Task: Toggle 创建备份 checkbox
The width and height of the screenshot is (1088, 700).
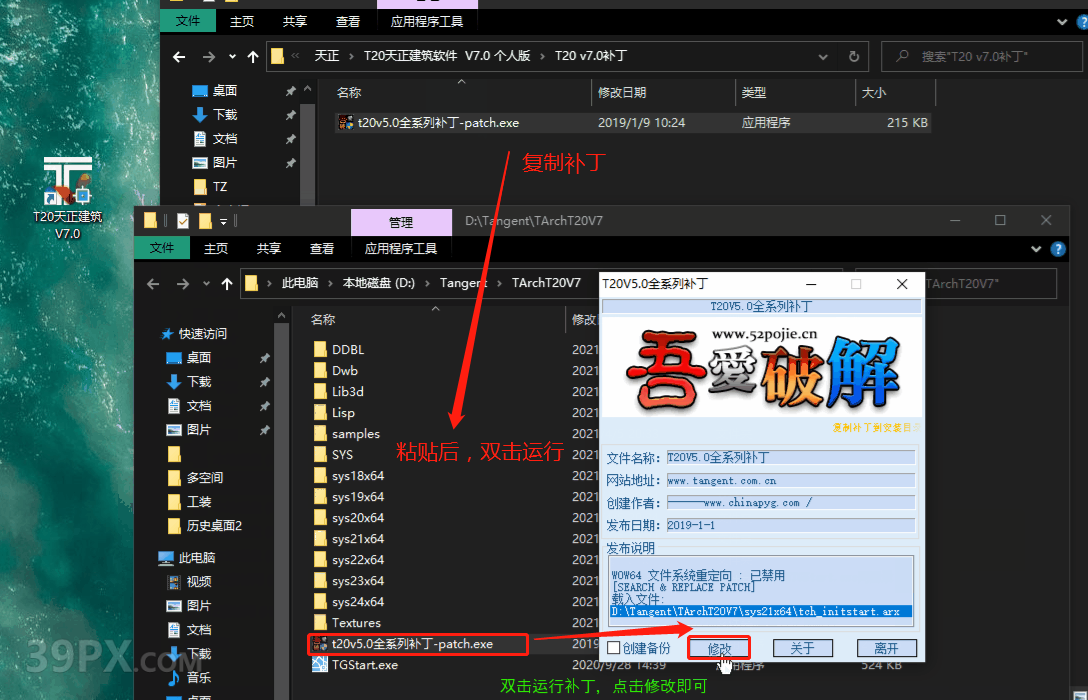Action: pos(614,648)
